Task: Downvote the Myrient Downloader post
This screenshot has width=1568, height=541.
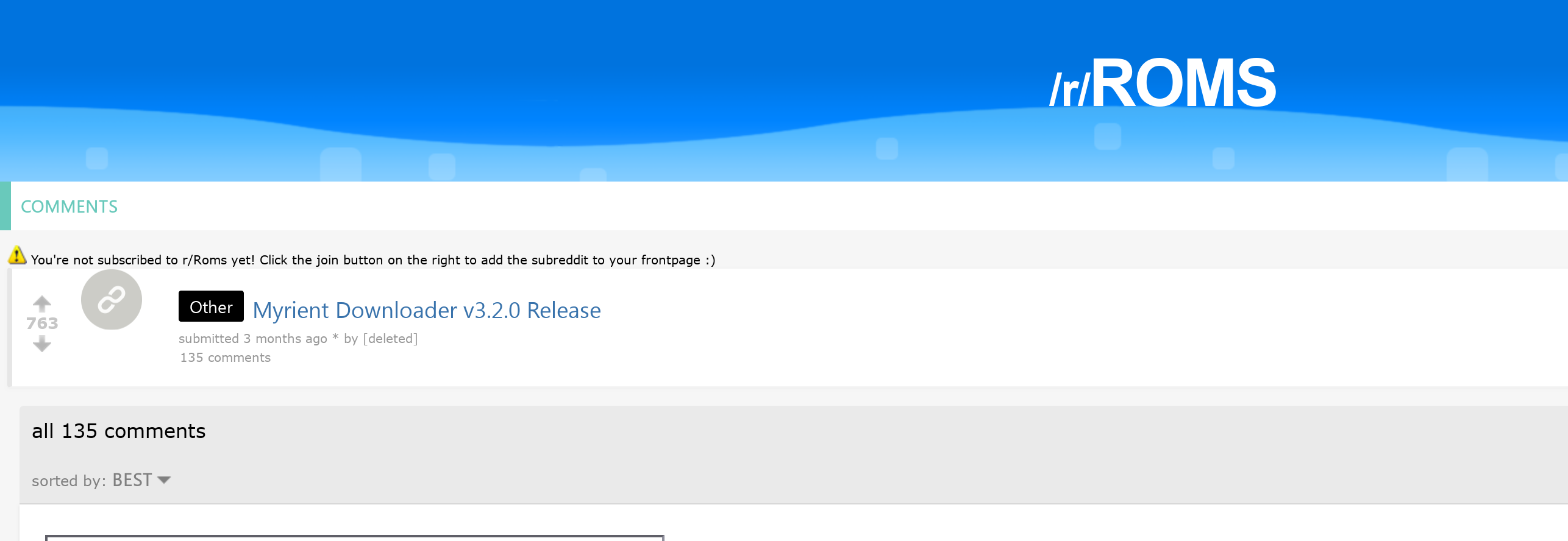Action: click(x=42, y=344)
